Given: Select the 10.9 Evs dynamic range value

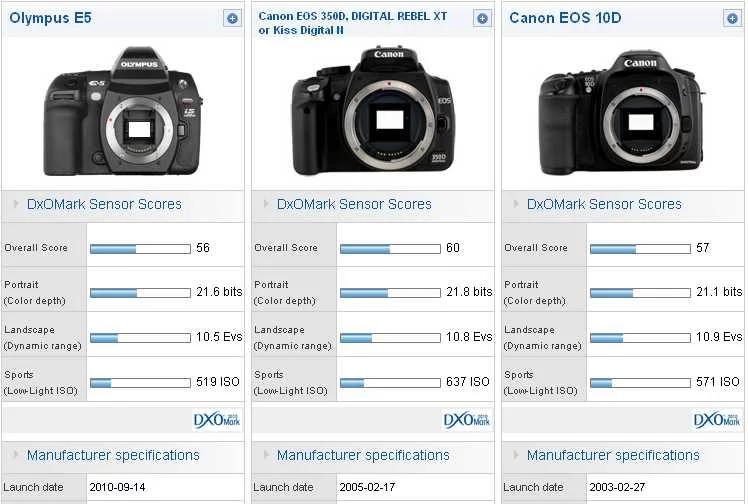Looking at the screenshot, I should pos(719,337).
